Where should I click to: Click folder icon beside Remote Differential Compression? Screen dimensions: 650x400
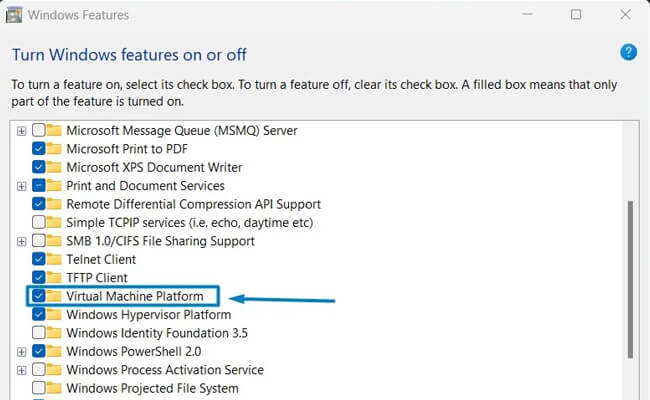click(x=54, y=204)
